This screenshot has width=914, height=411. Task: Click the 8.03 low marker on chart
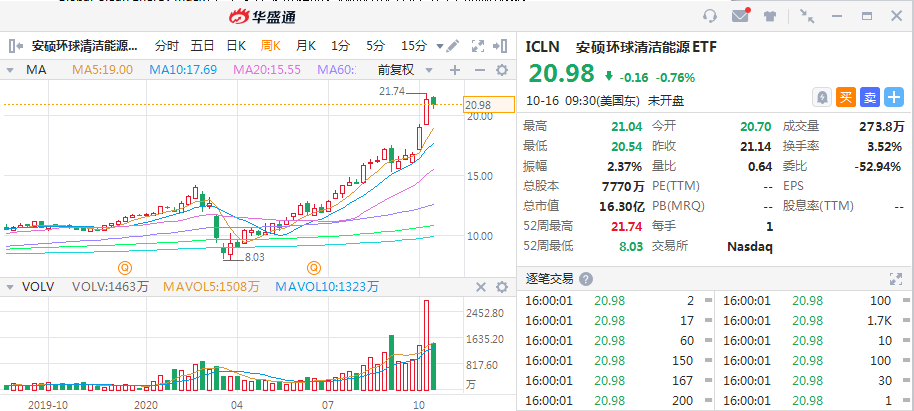[x=255, y=257]
